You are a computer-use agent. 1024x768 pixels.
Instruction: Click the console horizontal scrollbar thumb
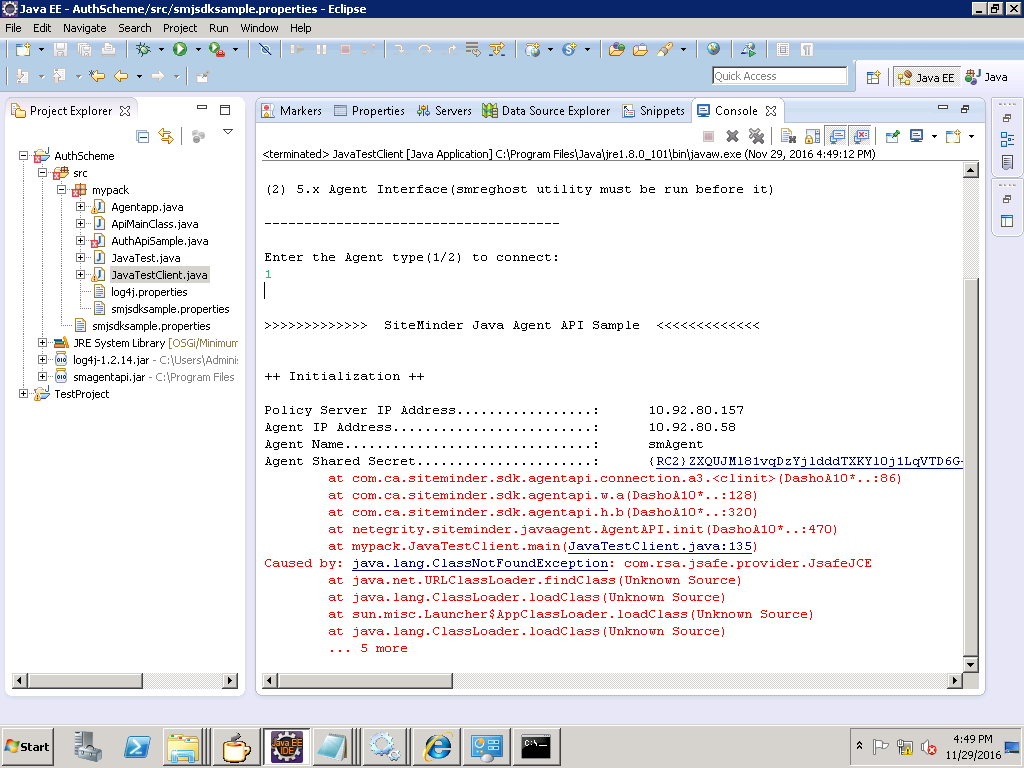click(365, 680)
